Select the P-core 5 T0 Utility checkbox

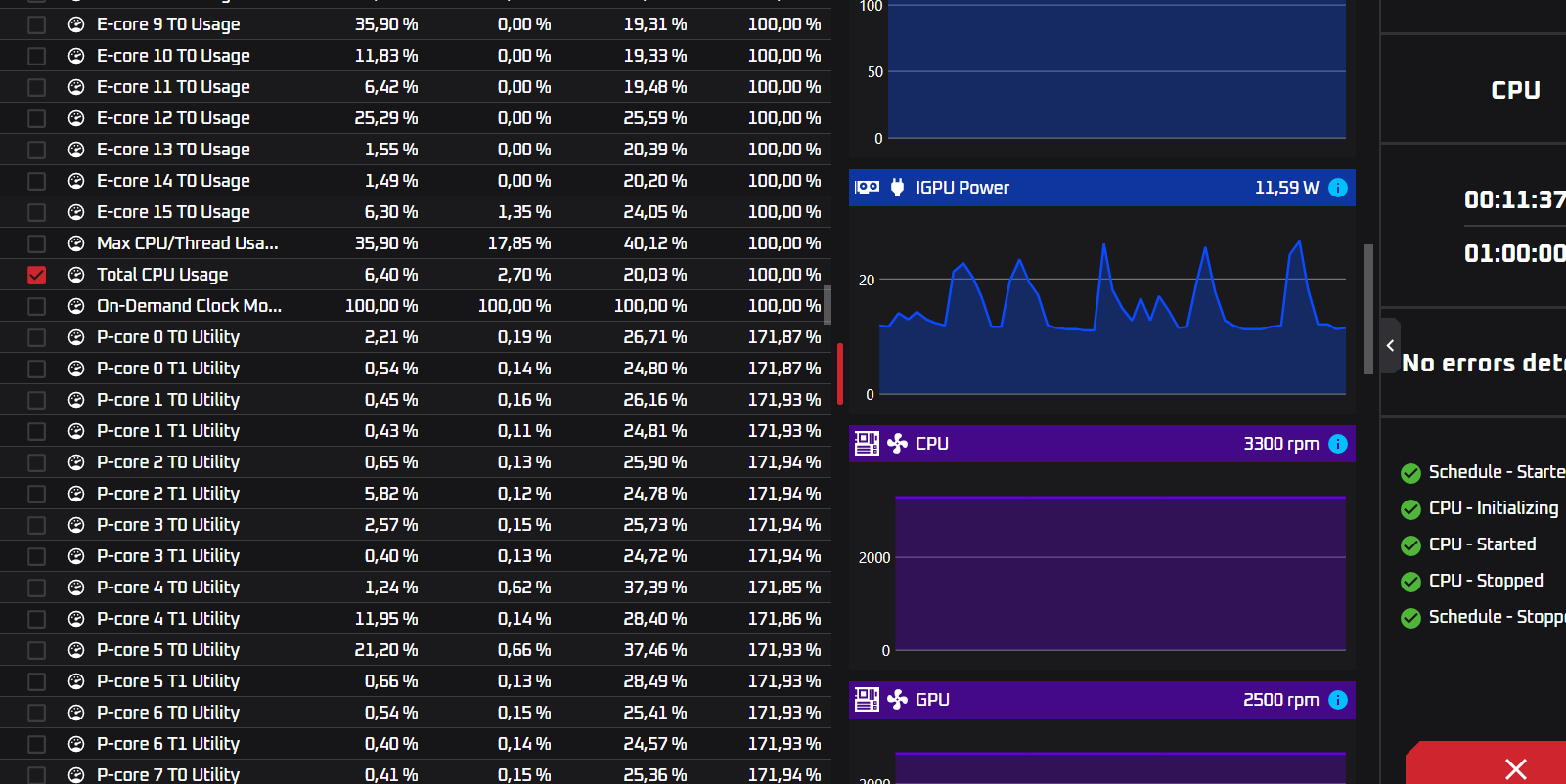click(36, 650)
